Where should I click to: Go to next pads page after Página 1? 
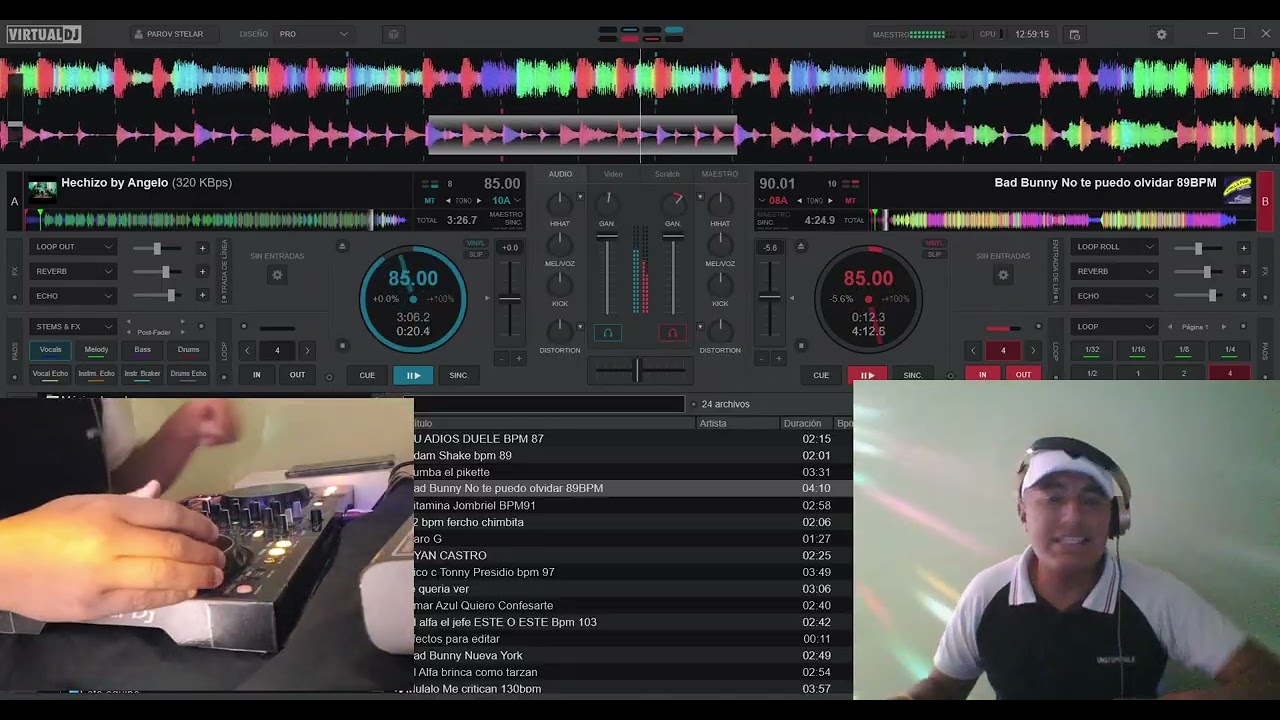[1223, 327]
